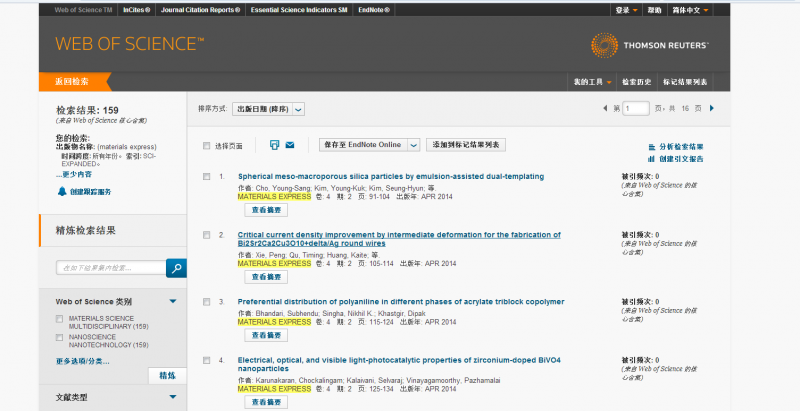This screenshot has width=800, height=411.
Task: Check the 选择页面 checkbox
Action: pos(207,146)
